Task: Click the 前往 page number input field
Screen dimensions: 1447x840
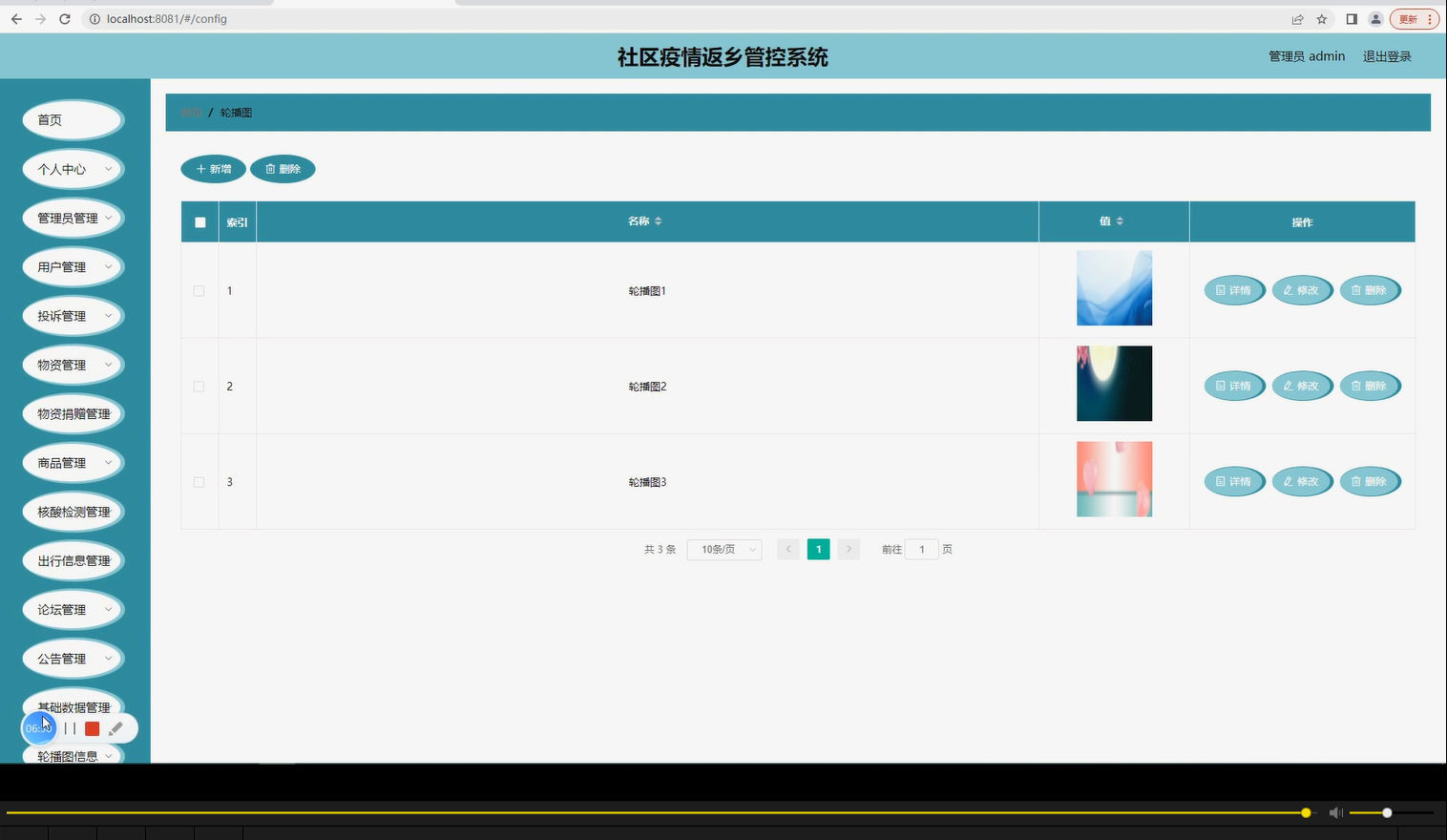Action: point(920,549)
